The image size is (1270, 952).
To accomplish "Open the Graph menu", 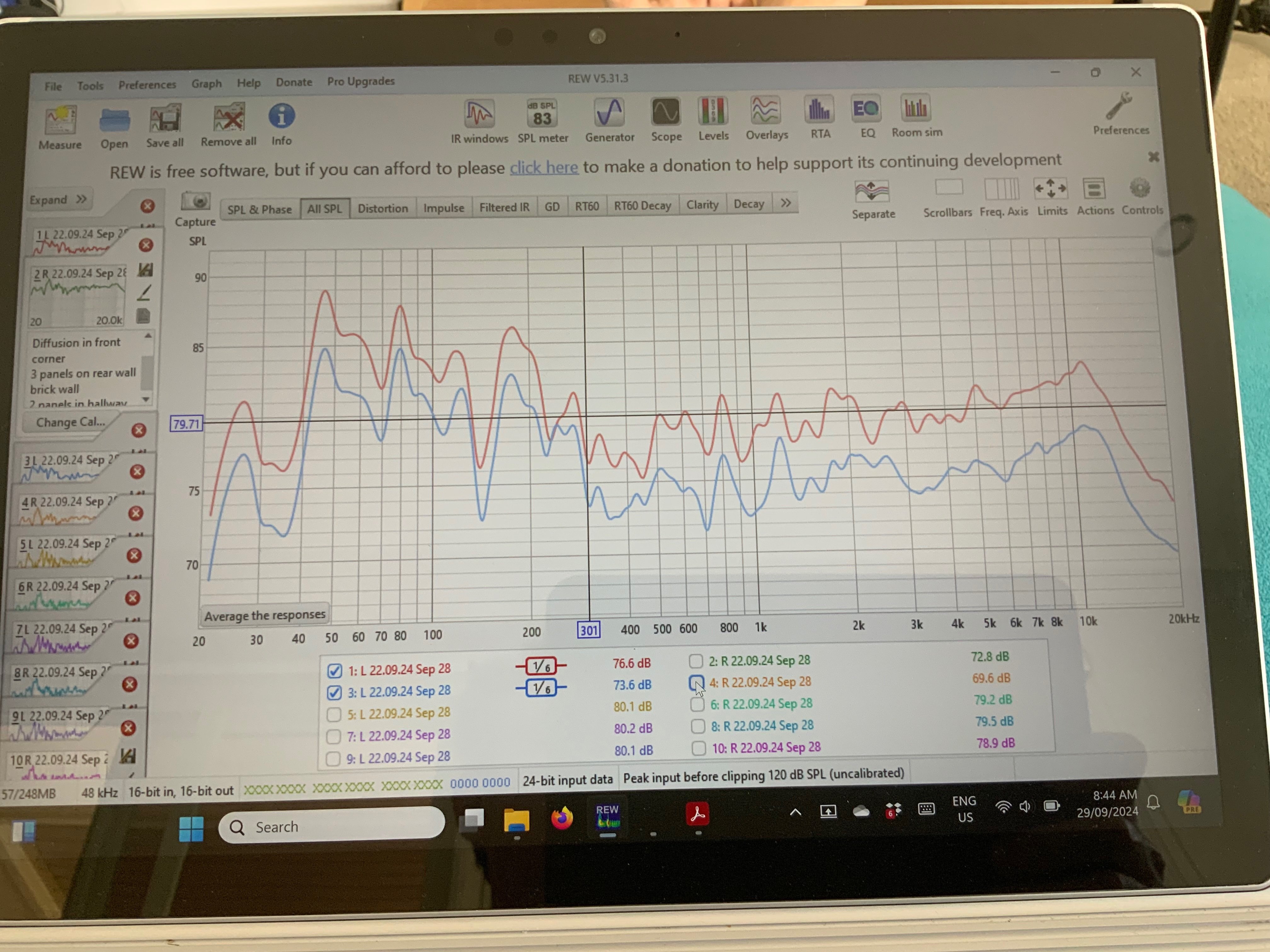I will [206, 84].
